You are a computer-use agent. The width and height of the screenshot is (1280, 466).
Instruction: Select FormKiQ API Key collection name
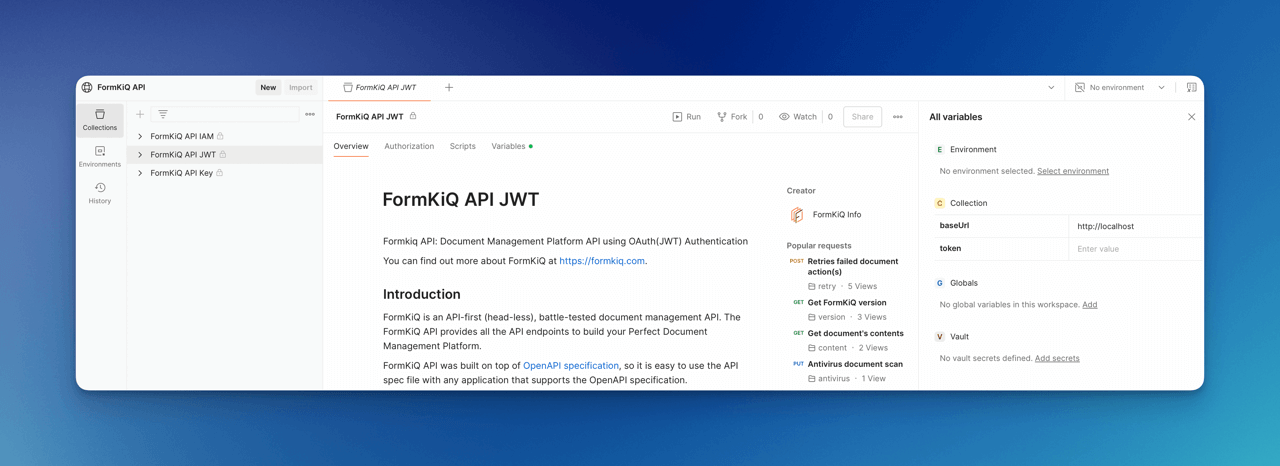coord(181,173)
